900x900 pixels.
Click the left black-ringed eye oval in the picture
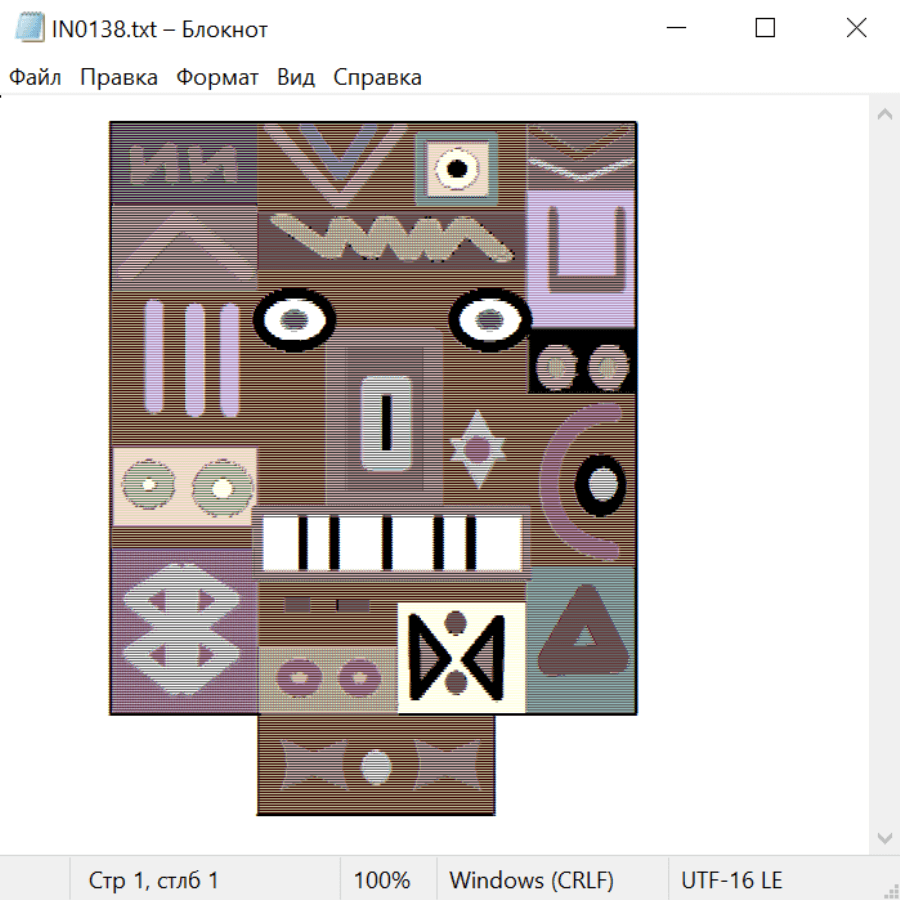pyautogui.click(x=294, y=320)
